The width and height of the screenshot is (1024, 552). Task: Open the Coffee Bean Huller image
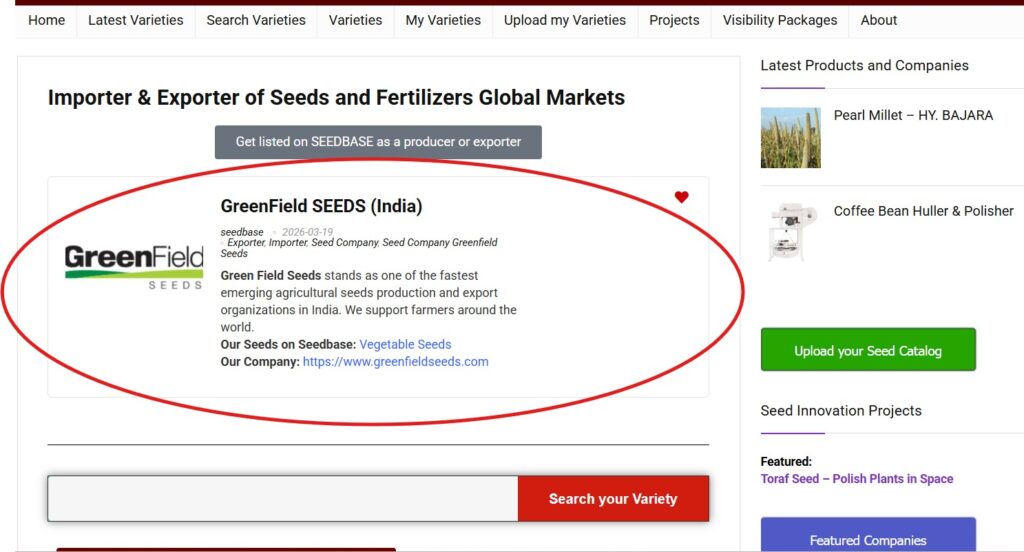(x=790, y=232)
